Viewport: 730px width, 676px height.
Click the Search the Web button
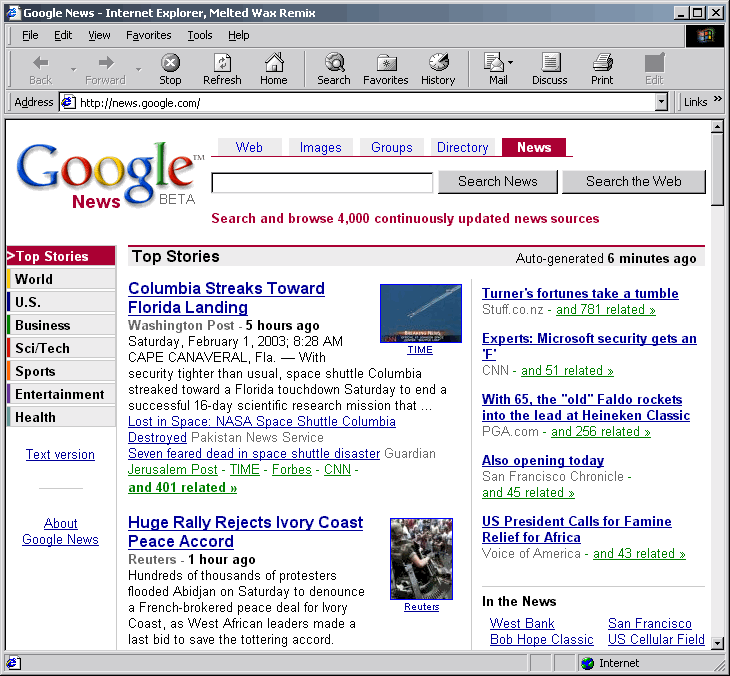(634, 182)
